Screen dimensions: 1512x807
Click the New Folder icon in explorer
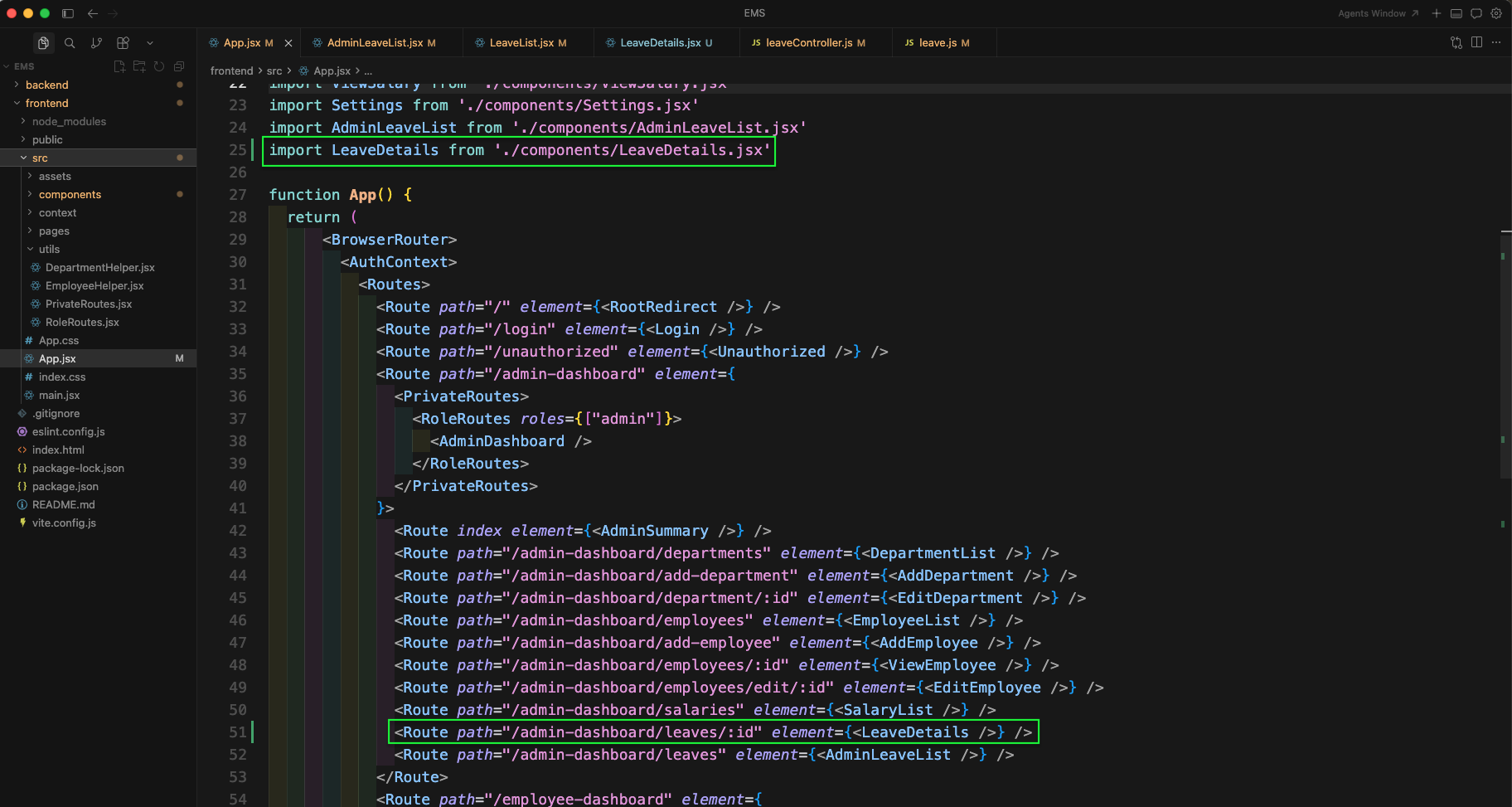tap(139, 66)
